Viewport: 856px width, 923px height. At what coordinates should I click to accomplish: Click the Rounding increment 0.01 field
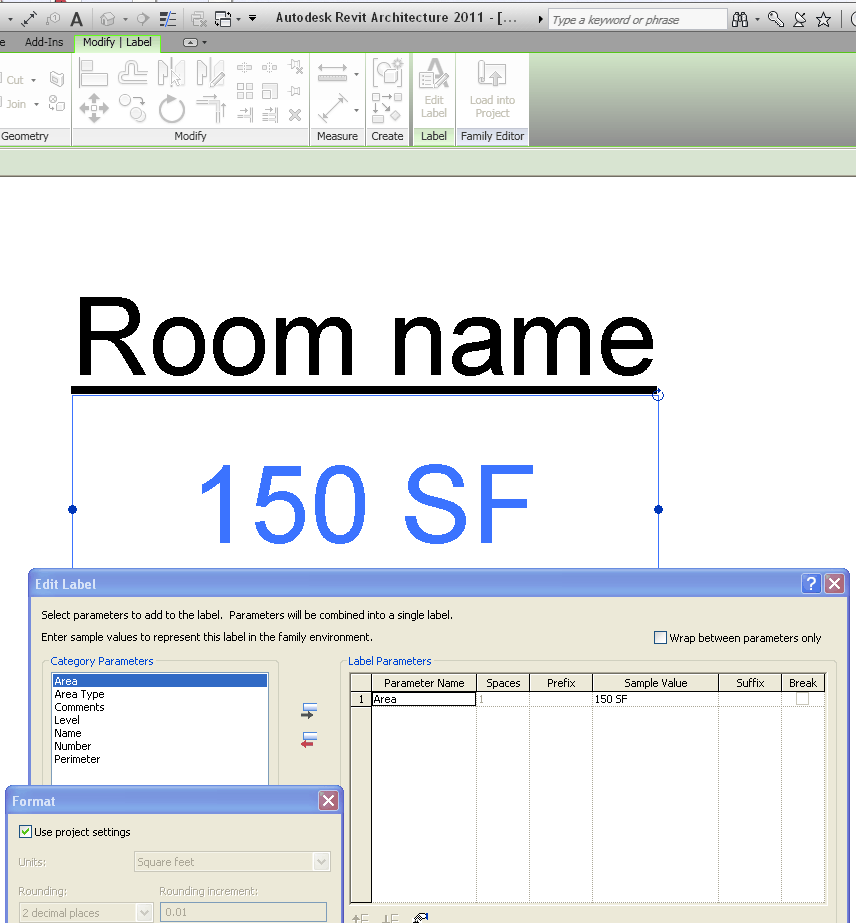(243, 912)
